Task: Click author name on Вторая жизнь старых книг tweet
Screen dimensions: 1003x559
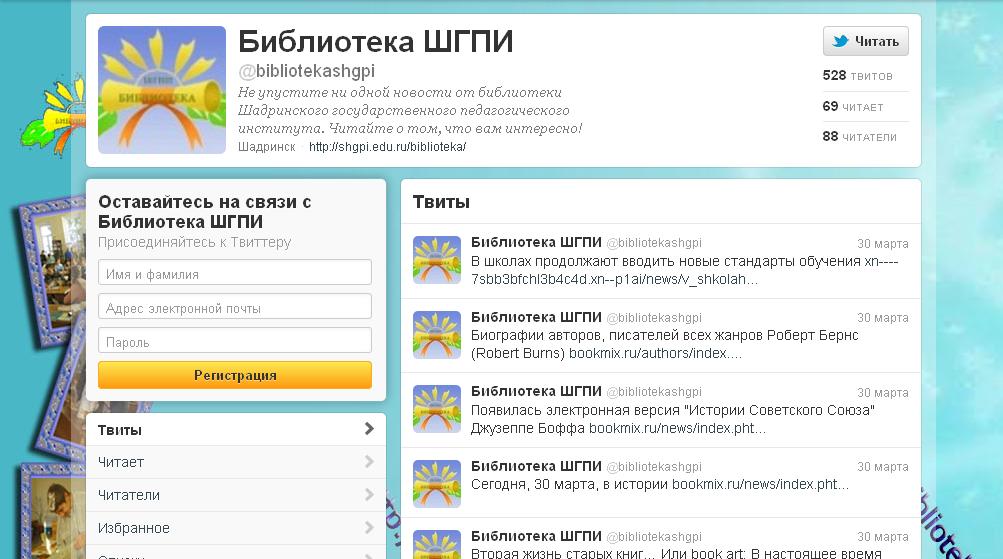Action: tap(536, 536)
